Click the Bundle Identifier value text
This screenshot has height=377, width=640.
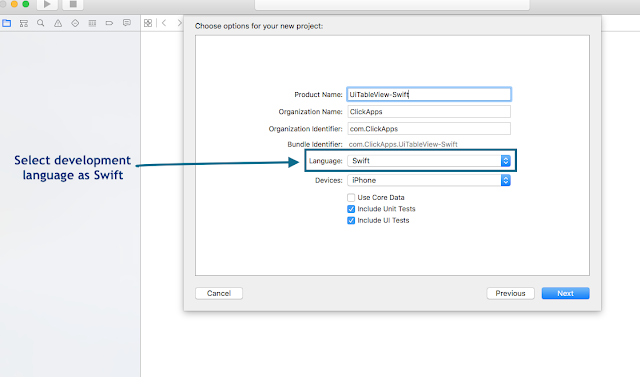pos(403,144)
